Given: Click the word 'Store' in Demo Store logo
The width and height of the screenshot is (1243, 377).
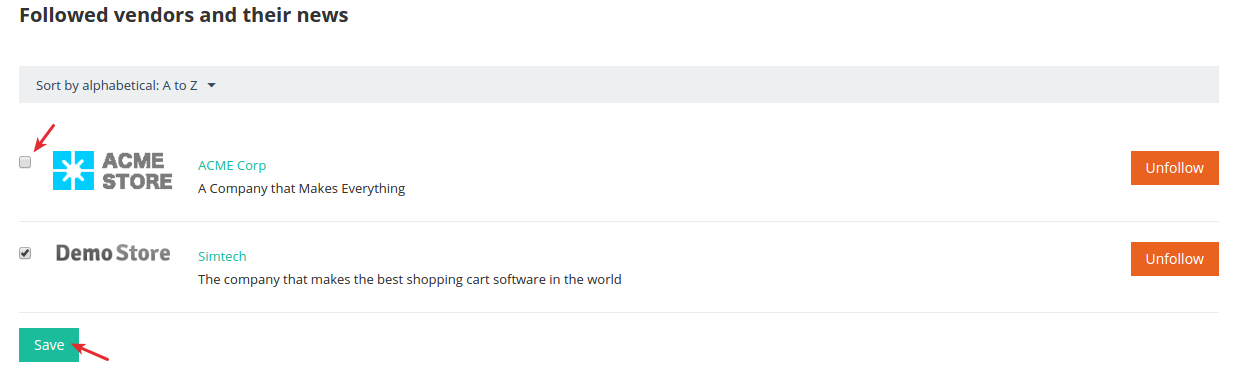Looking at the screenshot, I should click(143, 253).
